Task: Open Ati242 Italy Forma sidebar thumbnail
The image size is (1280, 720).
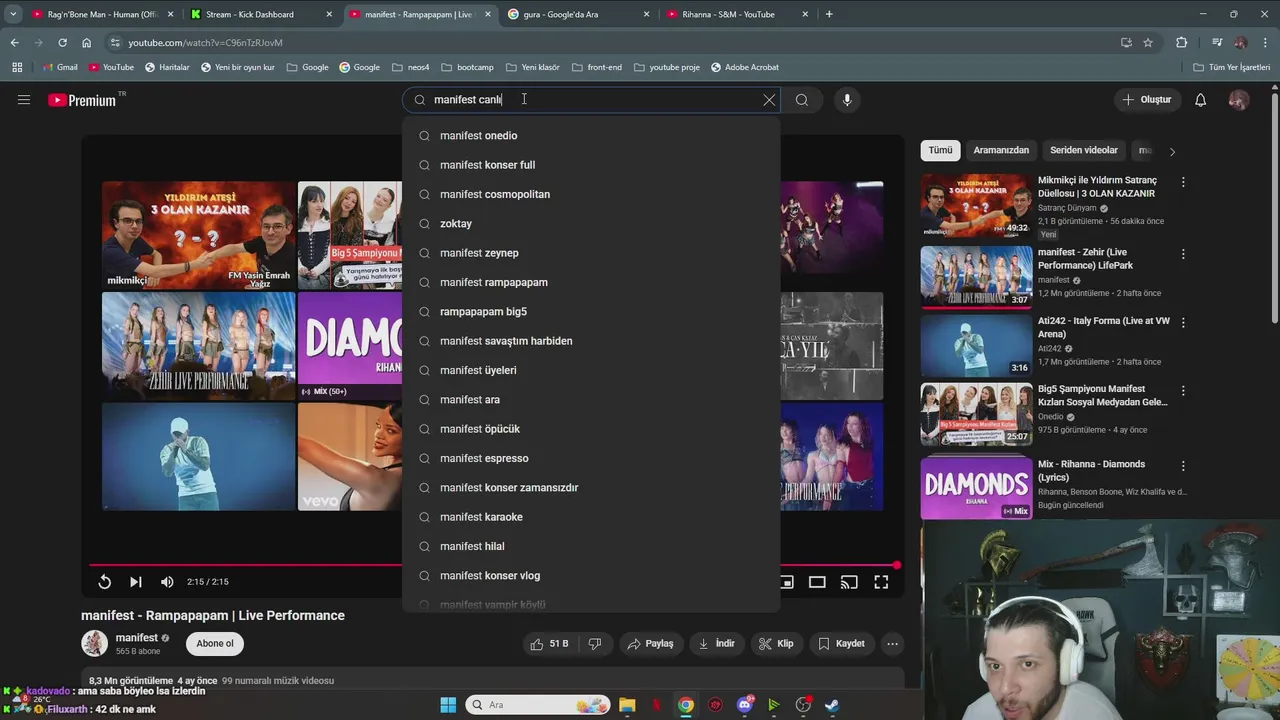Action: 976,345
